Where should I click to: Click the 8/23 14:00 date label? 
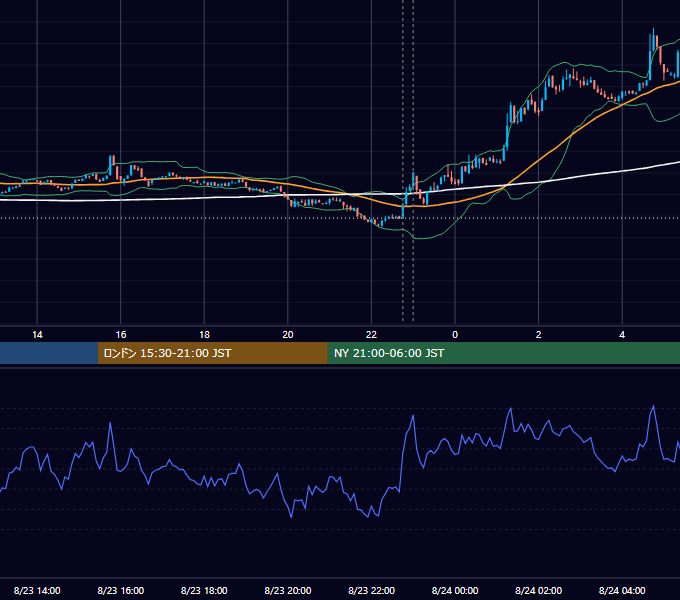click(x=37, y=590)
